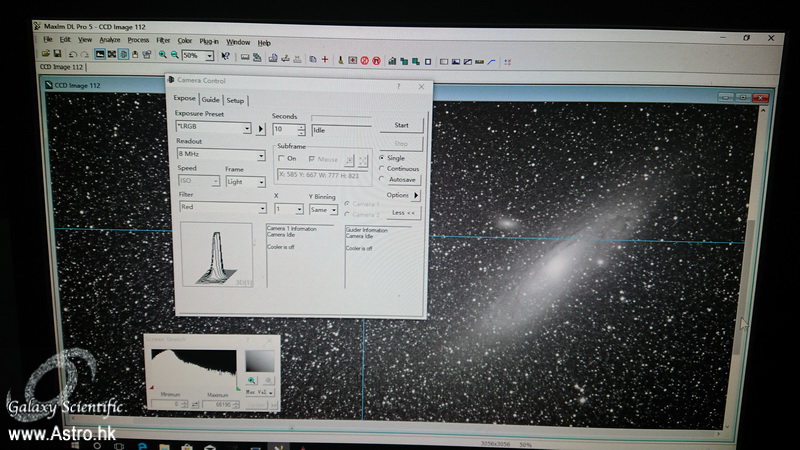Select the Autosave radio button

382,180
